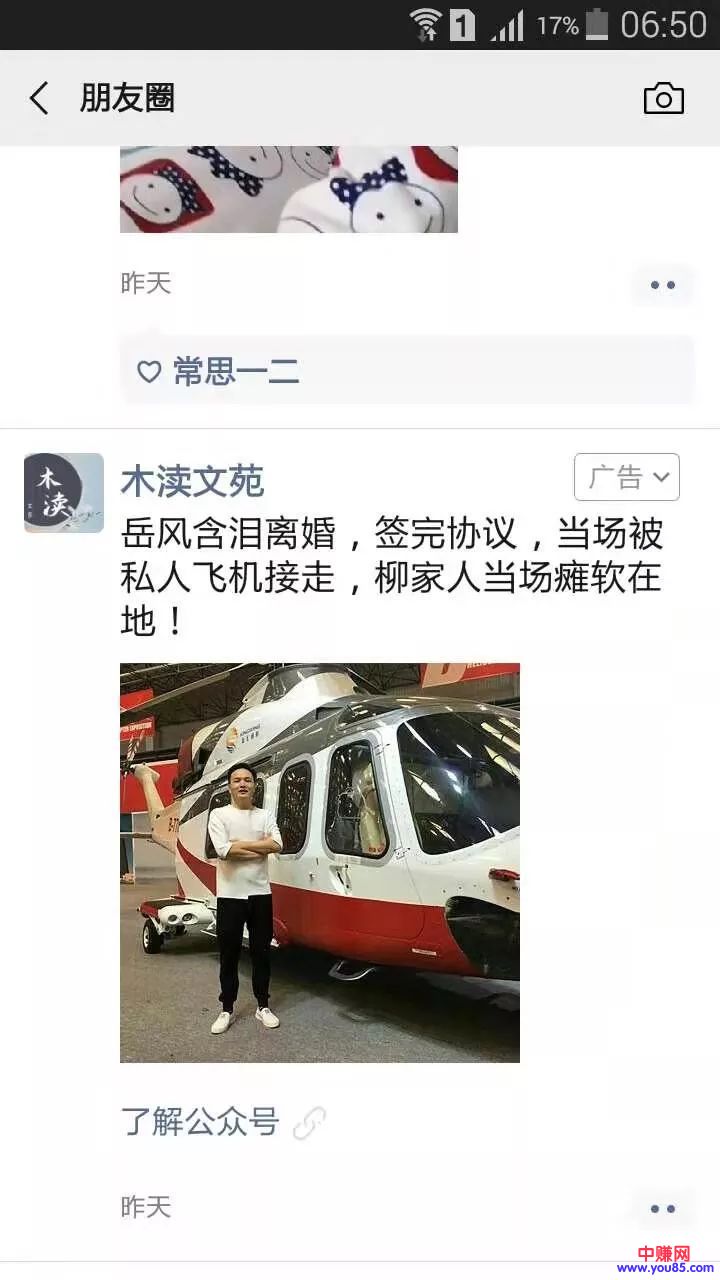Open the helicopter photo in the ad
The height and width of the screenshot is (1280, 720).
click(320, 862)
